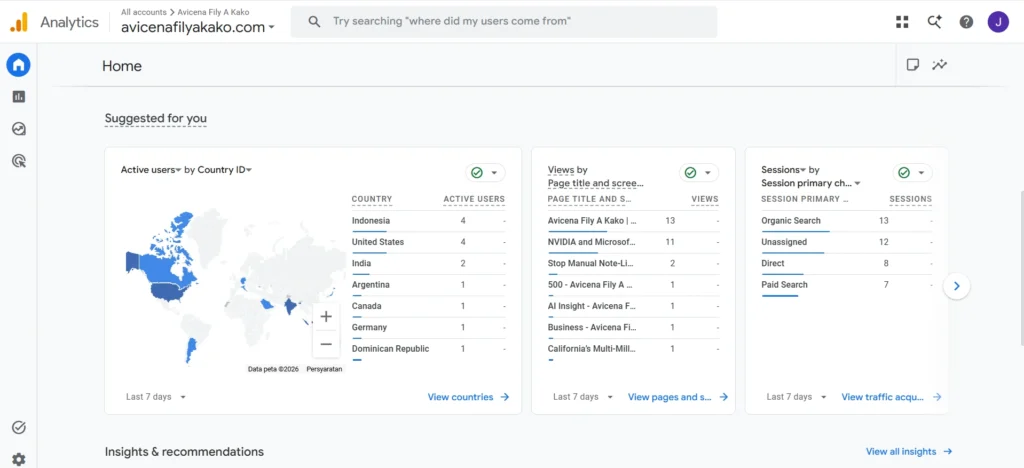
Task: Select the Stop Manual Note page row
Action: pyautogui.click(x=633, y=264)
